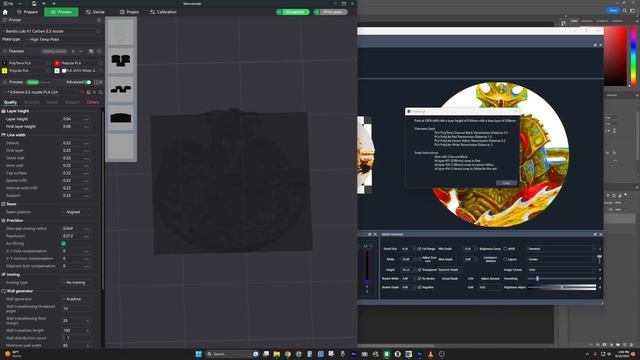Click the red PolyLite PLA color swatch
The height and width of the screenshot is (360, 640).
57,63
